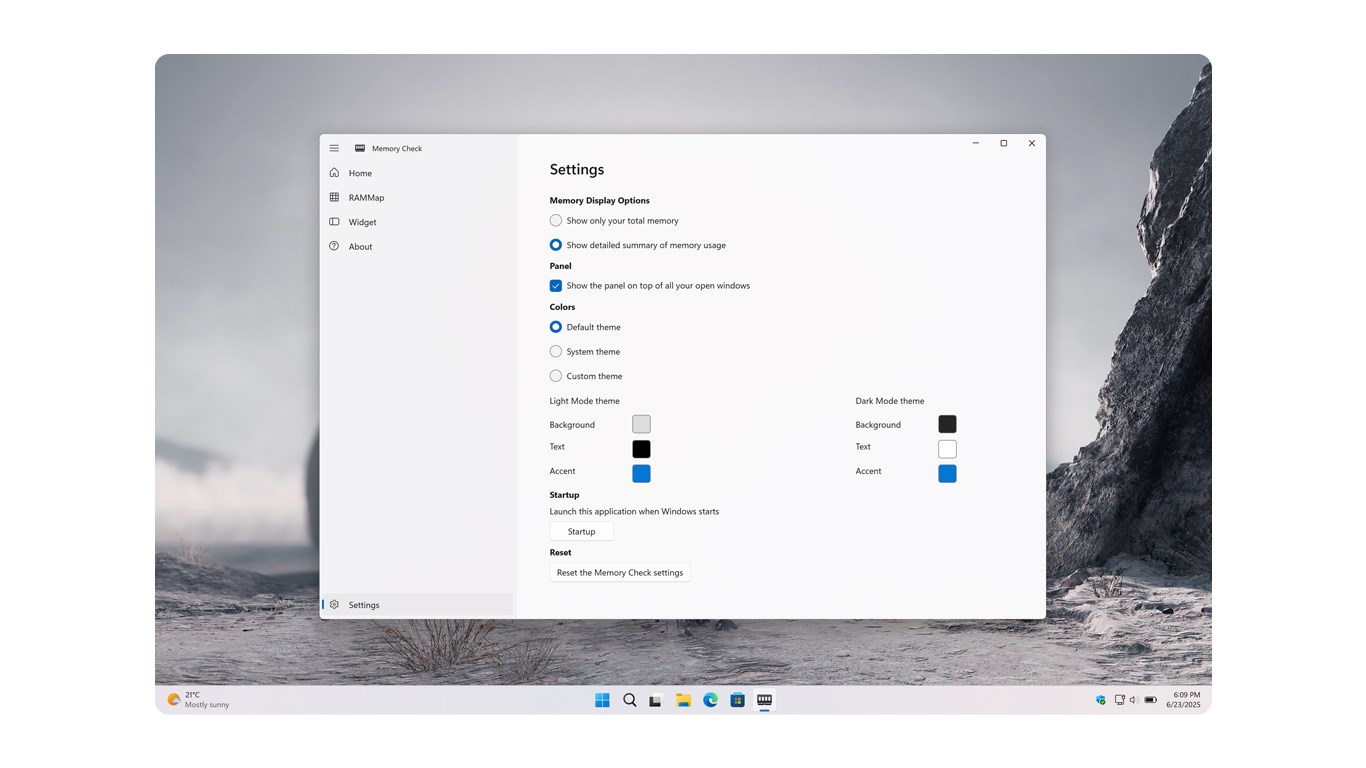Viewport: 1366px width, 768px height.
Task: Open the weather widget in taskbar
Action: (198, 700)
